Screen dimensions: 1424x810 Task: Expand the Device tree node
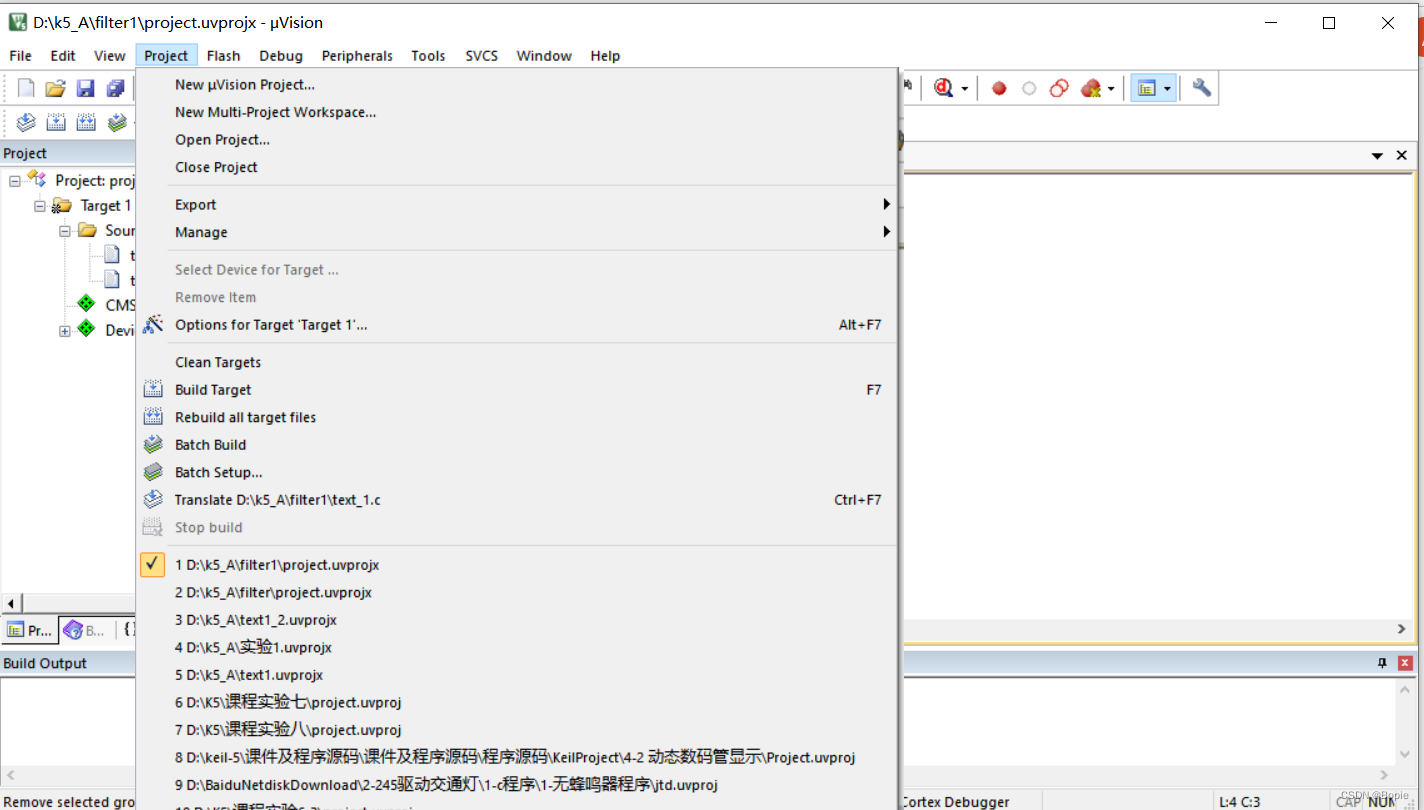(65, 331)
